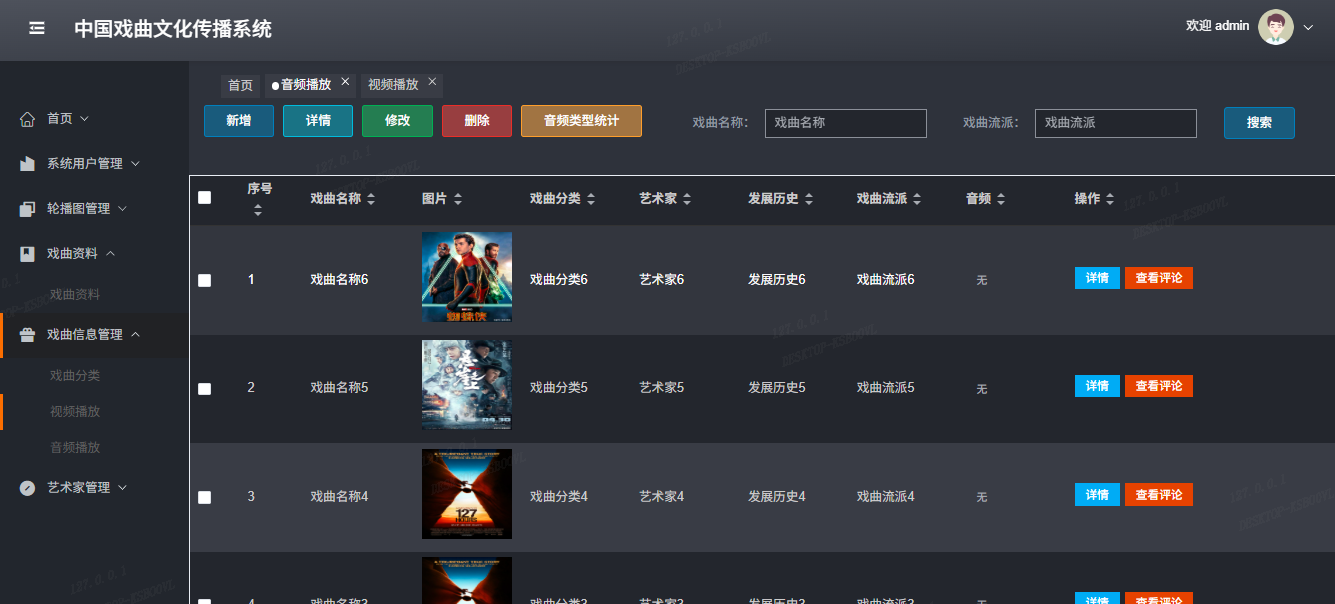Open the admin avatar picture
The height and width of the screenshot is (604, 1335).
click(1275, 27)
